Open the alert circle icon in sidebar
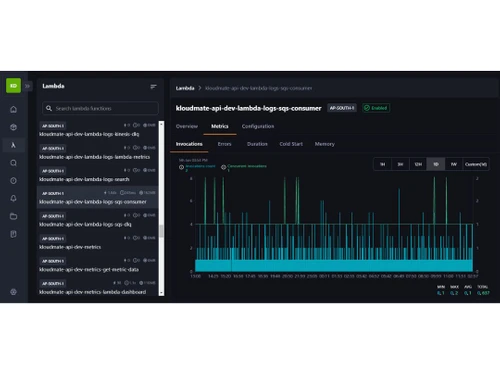 pyautogui.click(x=13, y=181)
